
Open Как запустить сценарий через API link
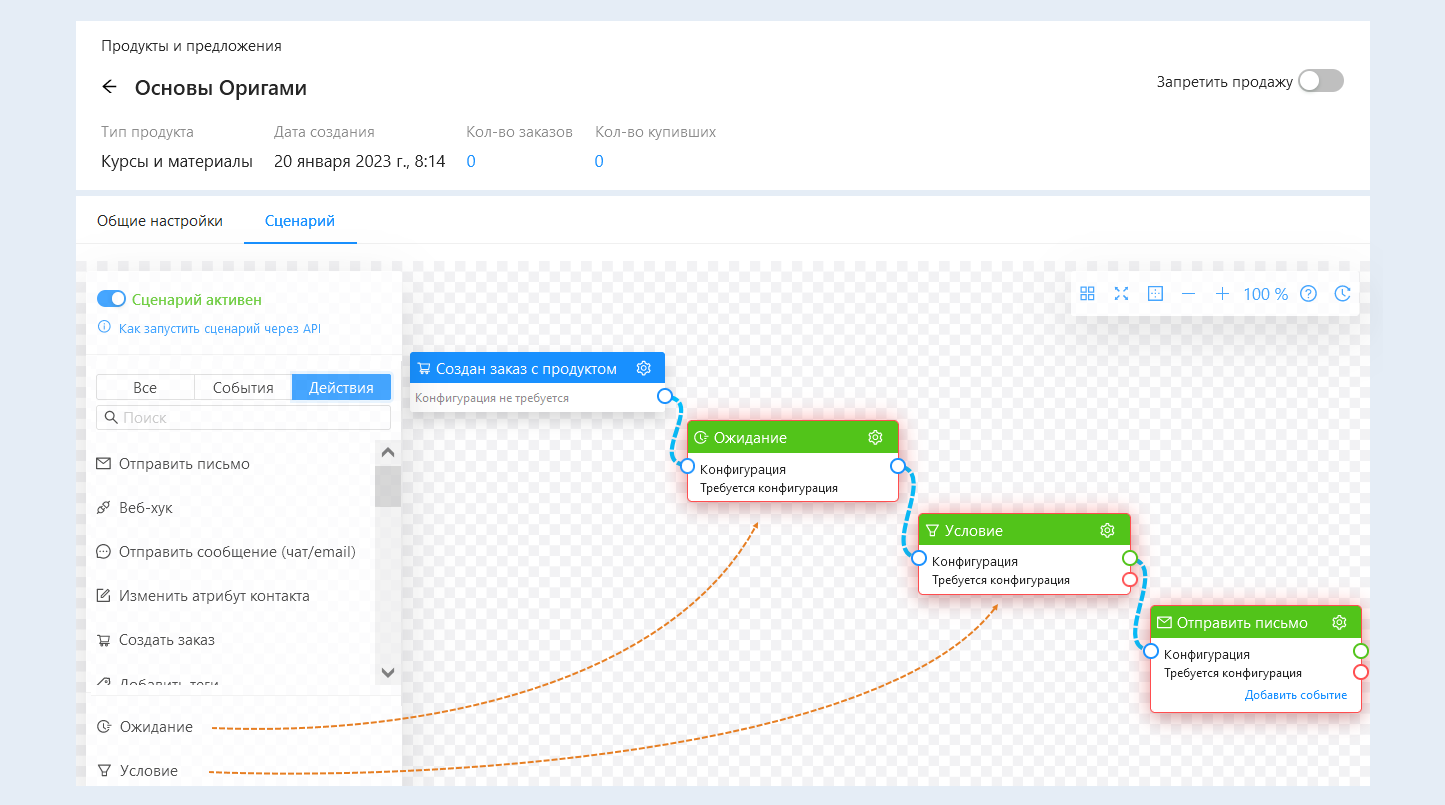click(x=219, y=328)
